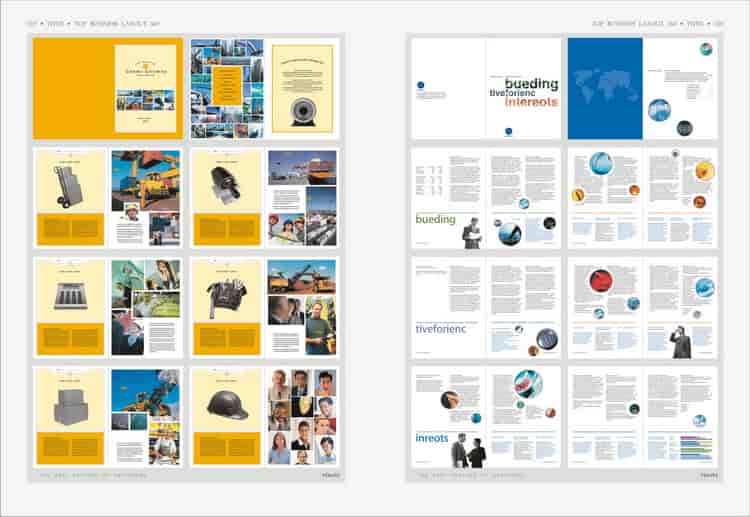The image size is (750, 517).
Task: Click the green 'bueding' section heading
Action: 435,219
